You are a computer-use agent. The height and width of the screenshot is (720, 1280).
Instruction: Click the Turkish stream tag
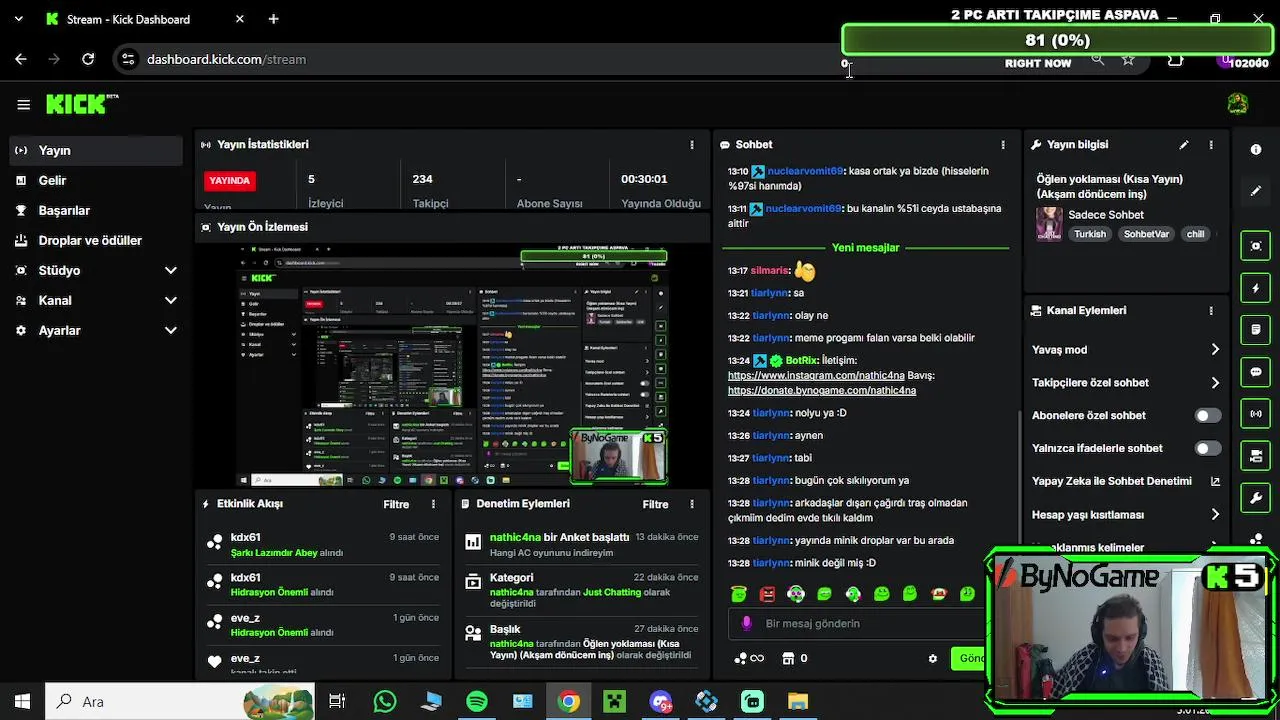(1090, 234)
